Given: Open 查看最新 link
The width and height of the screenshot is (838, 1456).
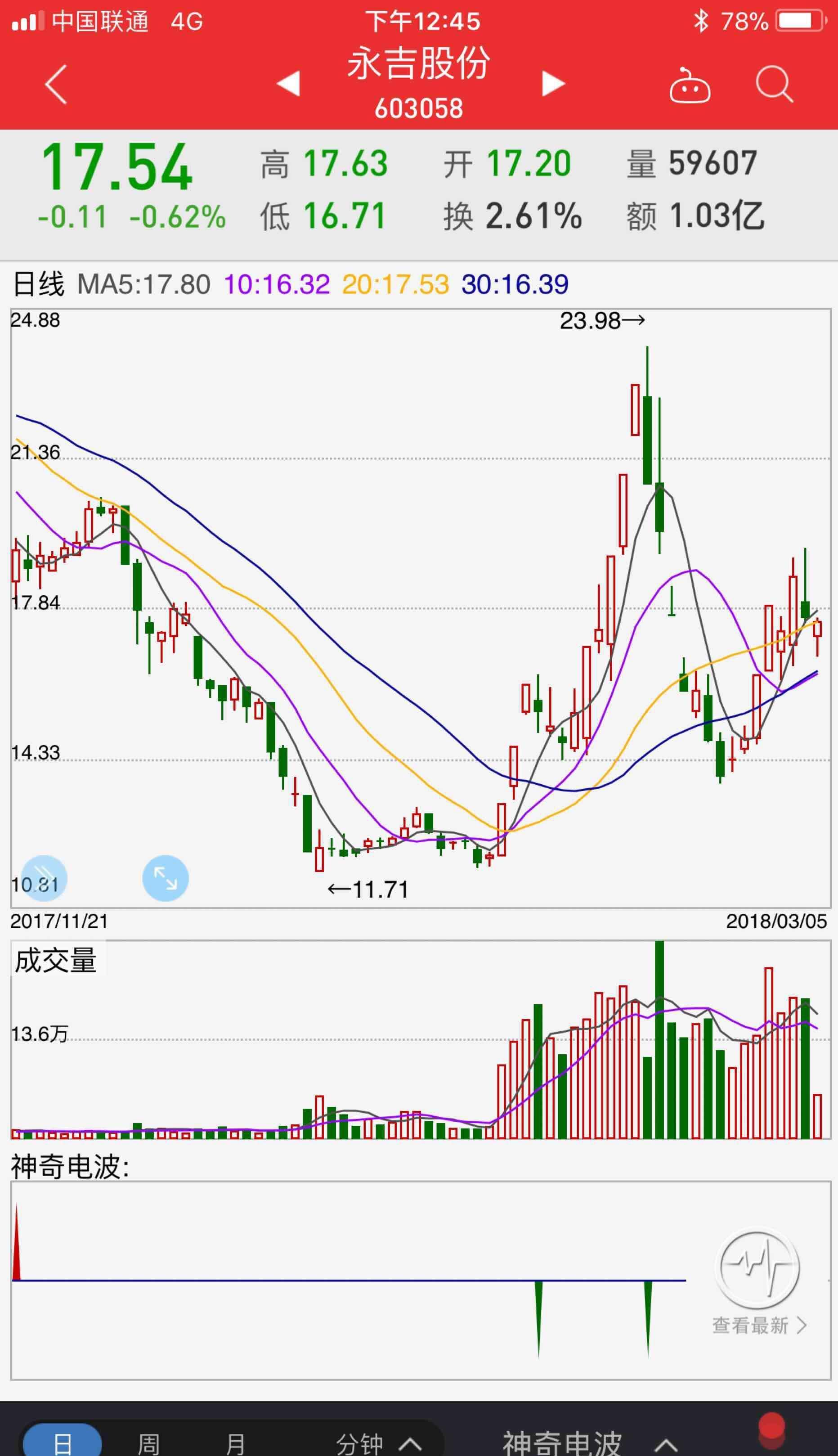Looking at the screenshot, I should (759, 1326).
